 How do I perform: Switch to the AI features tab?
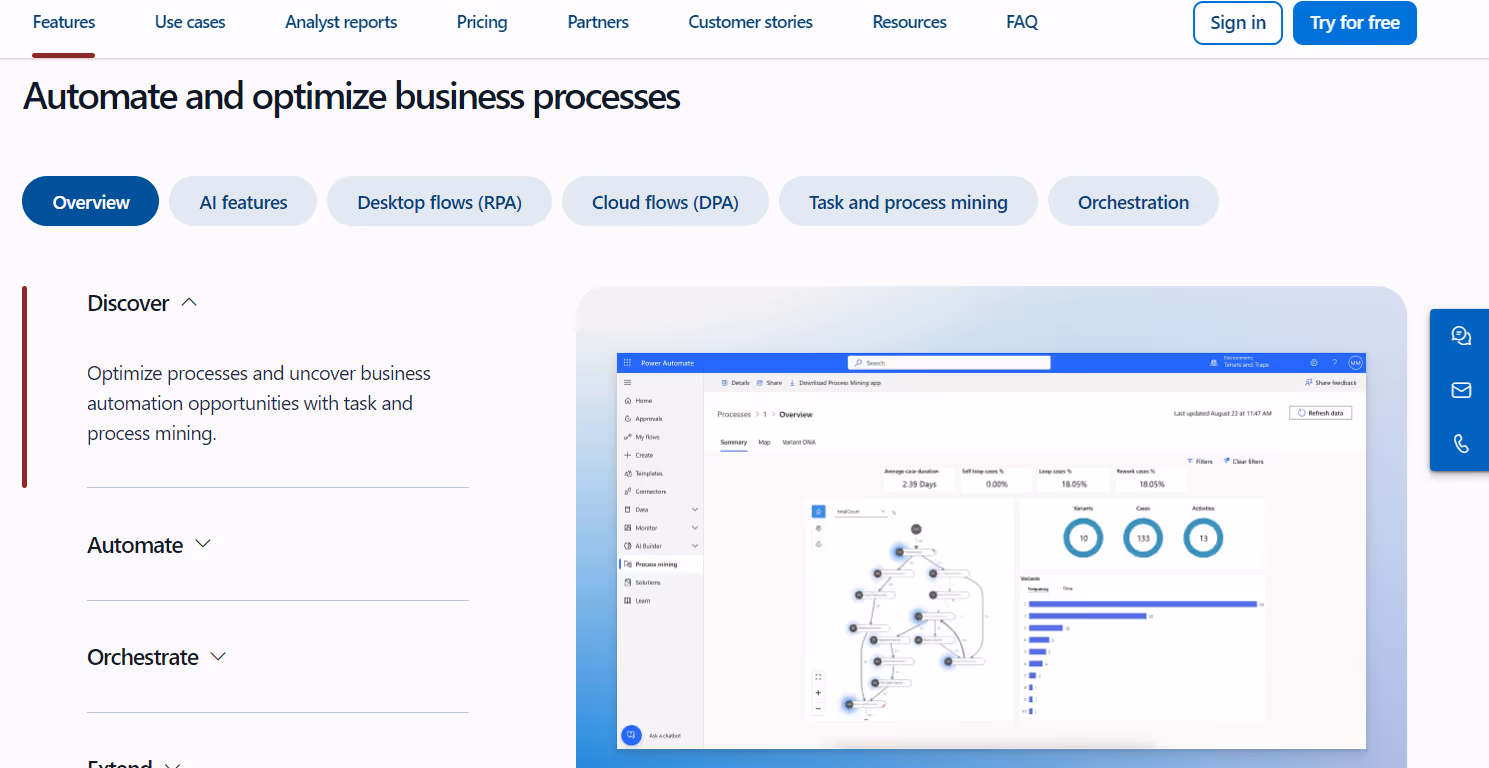pos(243,202)
